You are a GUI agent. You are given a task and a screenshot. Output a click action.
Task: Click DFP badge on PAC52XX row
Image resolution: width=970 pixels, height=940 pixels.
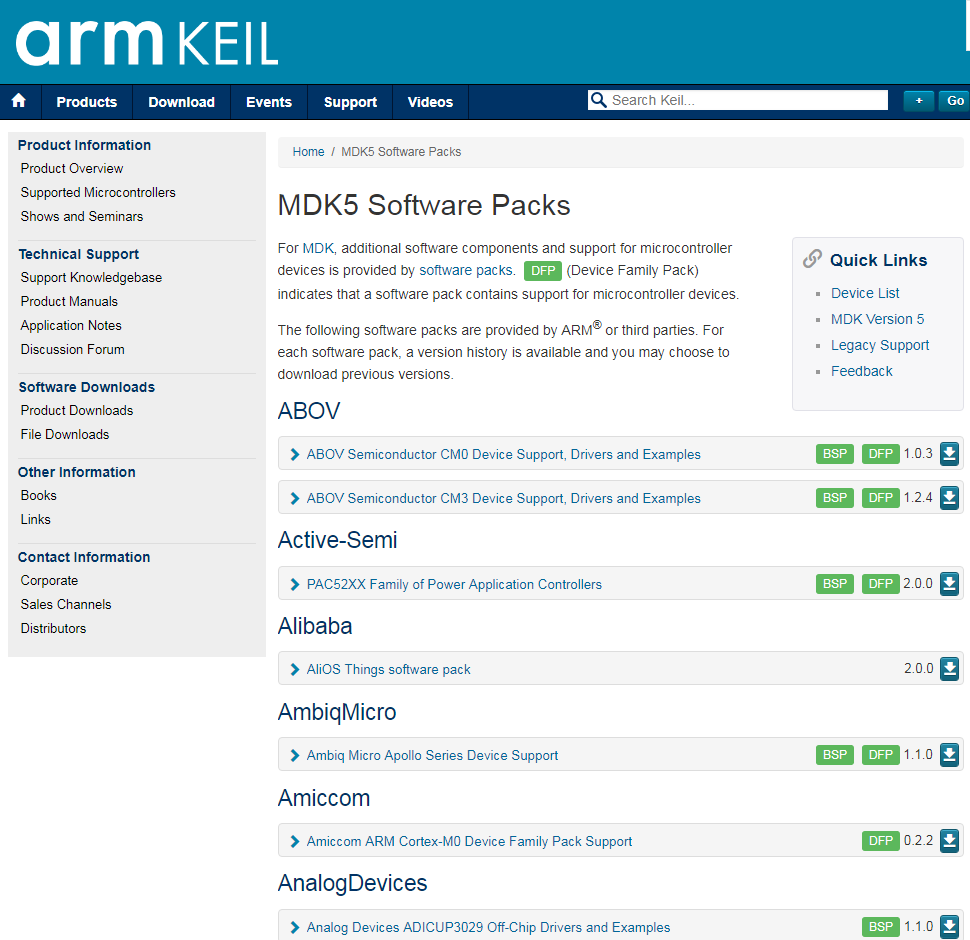click(880, 584)
